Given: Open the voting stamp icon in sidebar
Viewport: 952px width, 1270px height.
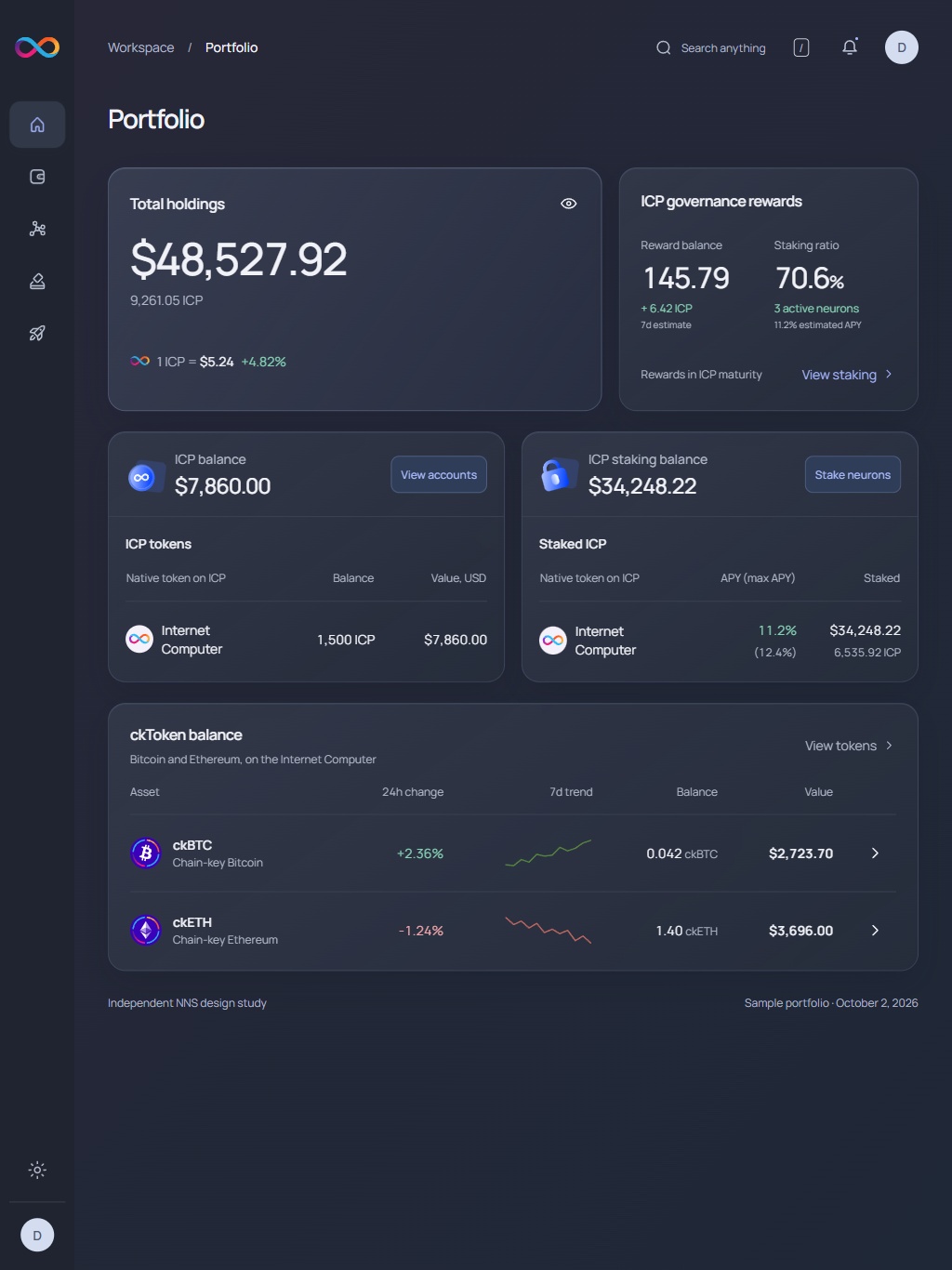Looking at the screenshot, I should 37,281.
